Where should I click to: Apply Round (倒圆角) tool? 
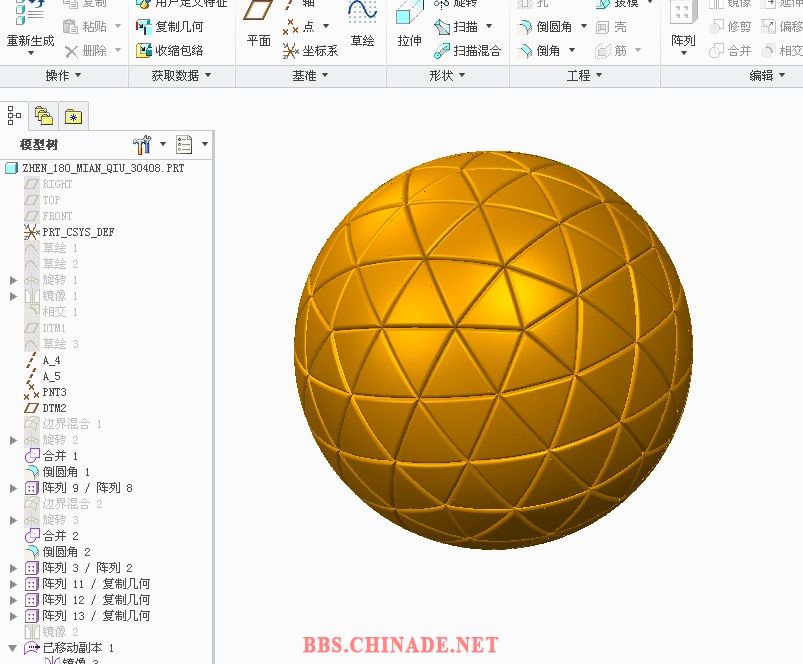[545, 26]
